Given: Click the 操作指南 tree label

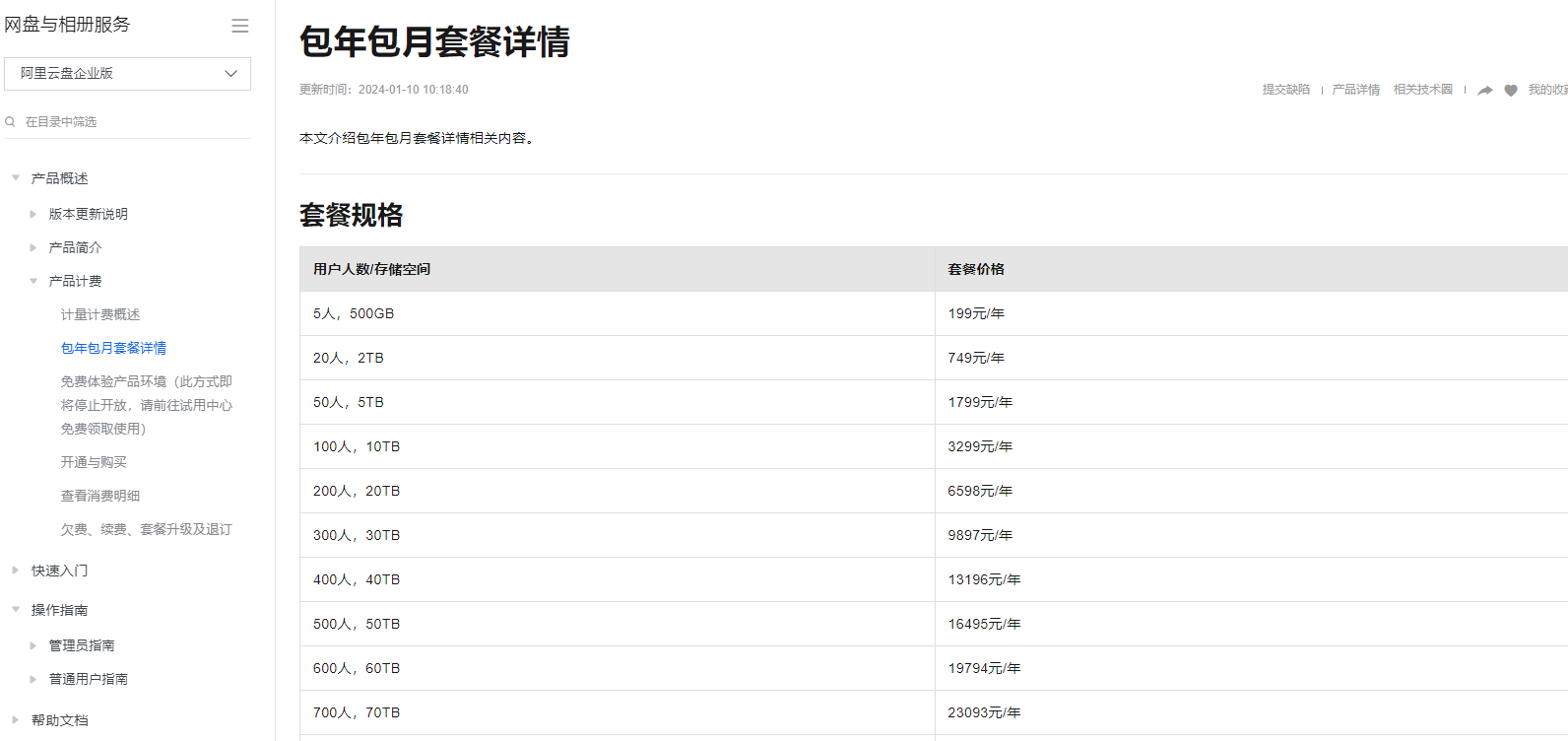Looking at the screenshot, I should tap(60, 610).
